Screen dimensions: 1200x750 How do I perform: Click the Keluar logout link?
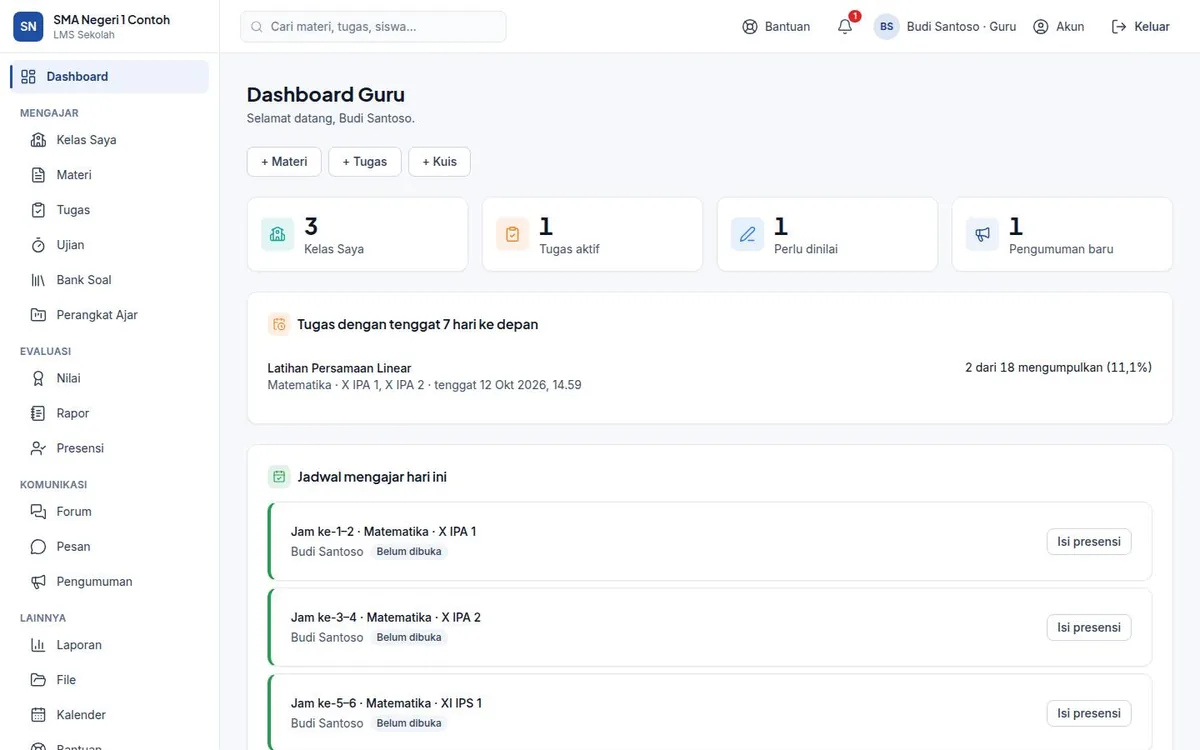(1141, 27)
